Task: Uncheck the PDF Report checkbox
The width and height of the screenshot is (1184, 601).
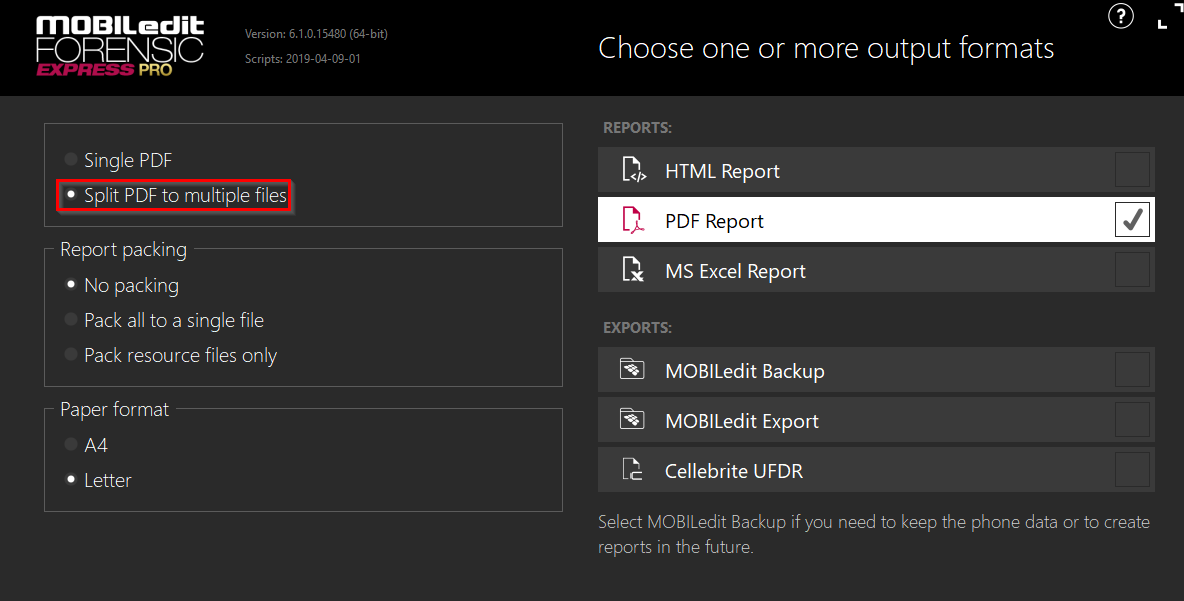Action: click(1132, 220)
